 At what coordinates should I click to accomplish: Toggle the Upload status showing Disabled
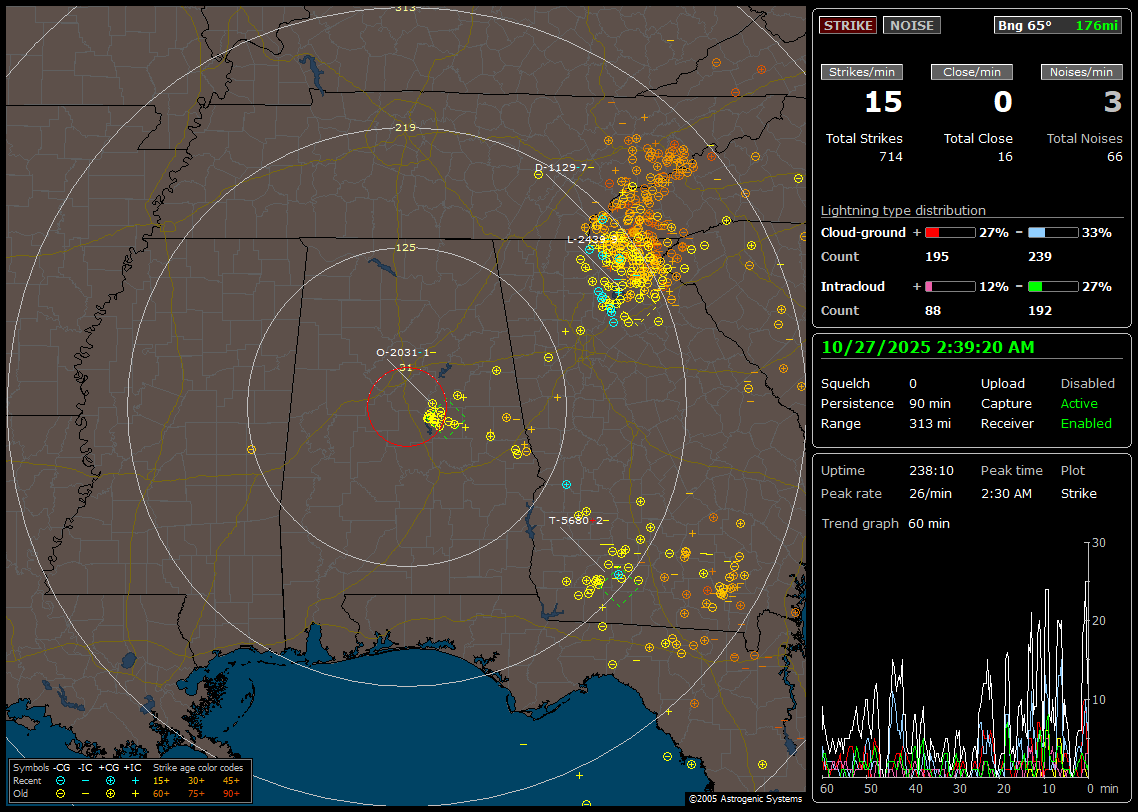pos(1087,383)
